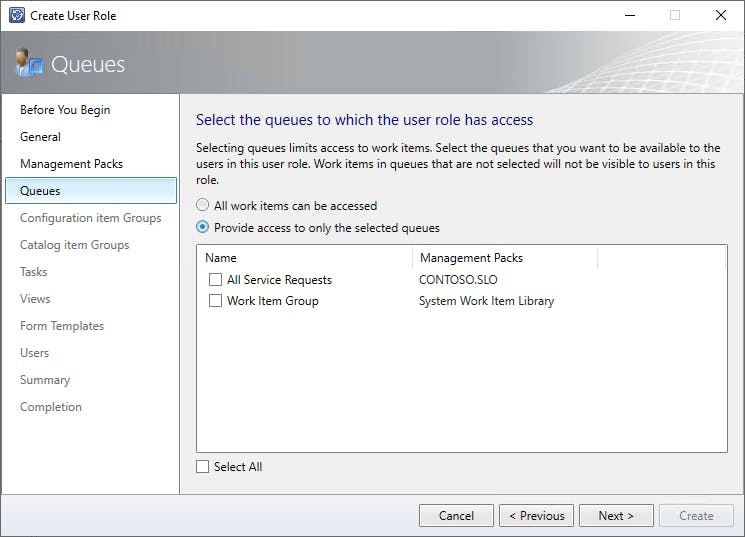
Task: Click the Queues header user icon
Action: 28,64
